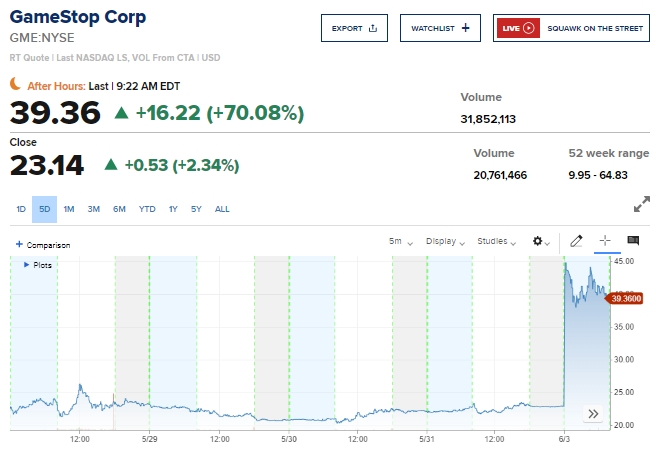
Task: Switch to the 1D time range
Action: coord(21,209)
